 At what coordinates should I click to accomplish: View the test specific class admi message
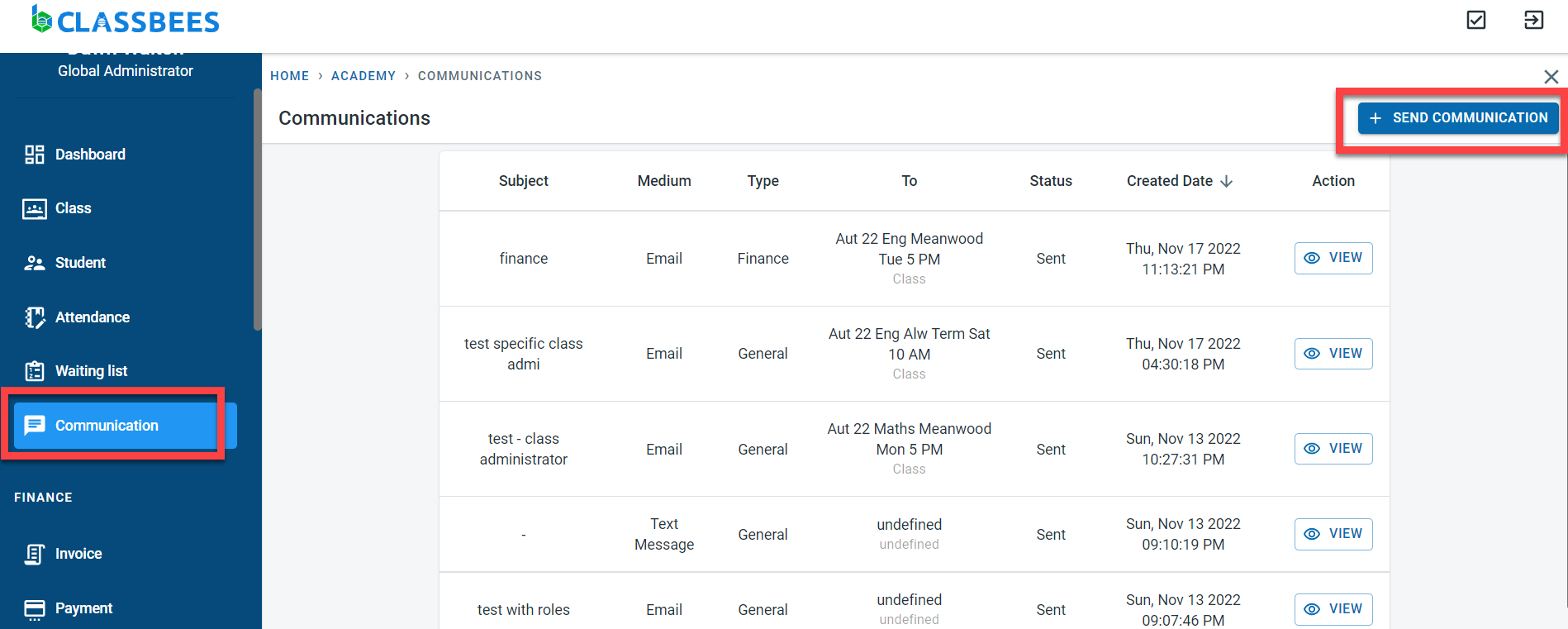click(1333, 354)
